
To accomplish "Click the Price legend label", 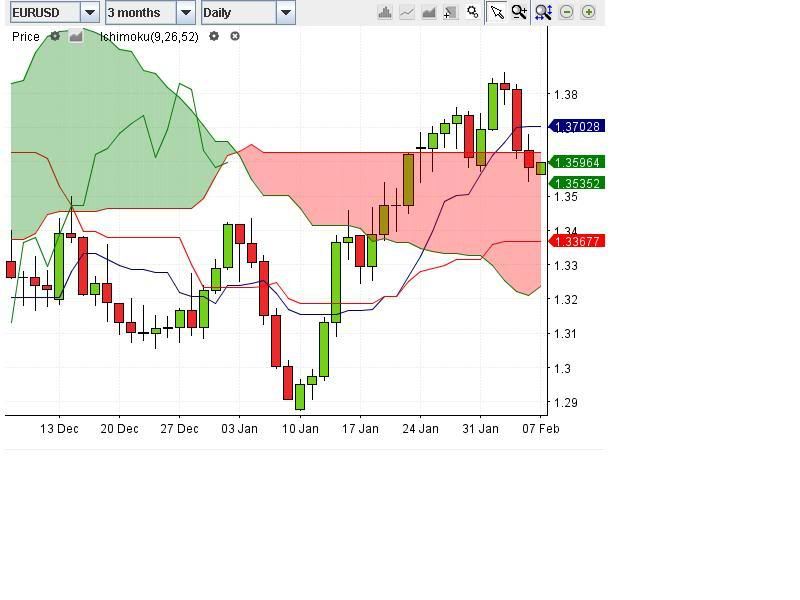I will pyautogui.click(x=26, y=36).
